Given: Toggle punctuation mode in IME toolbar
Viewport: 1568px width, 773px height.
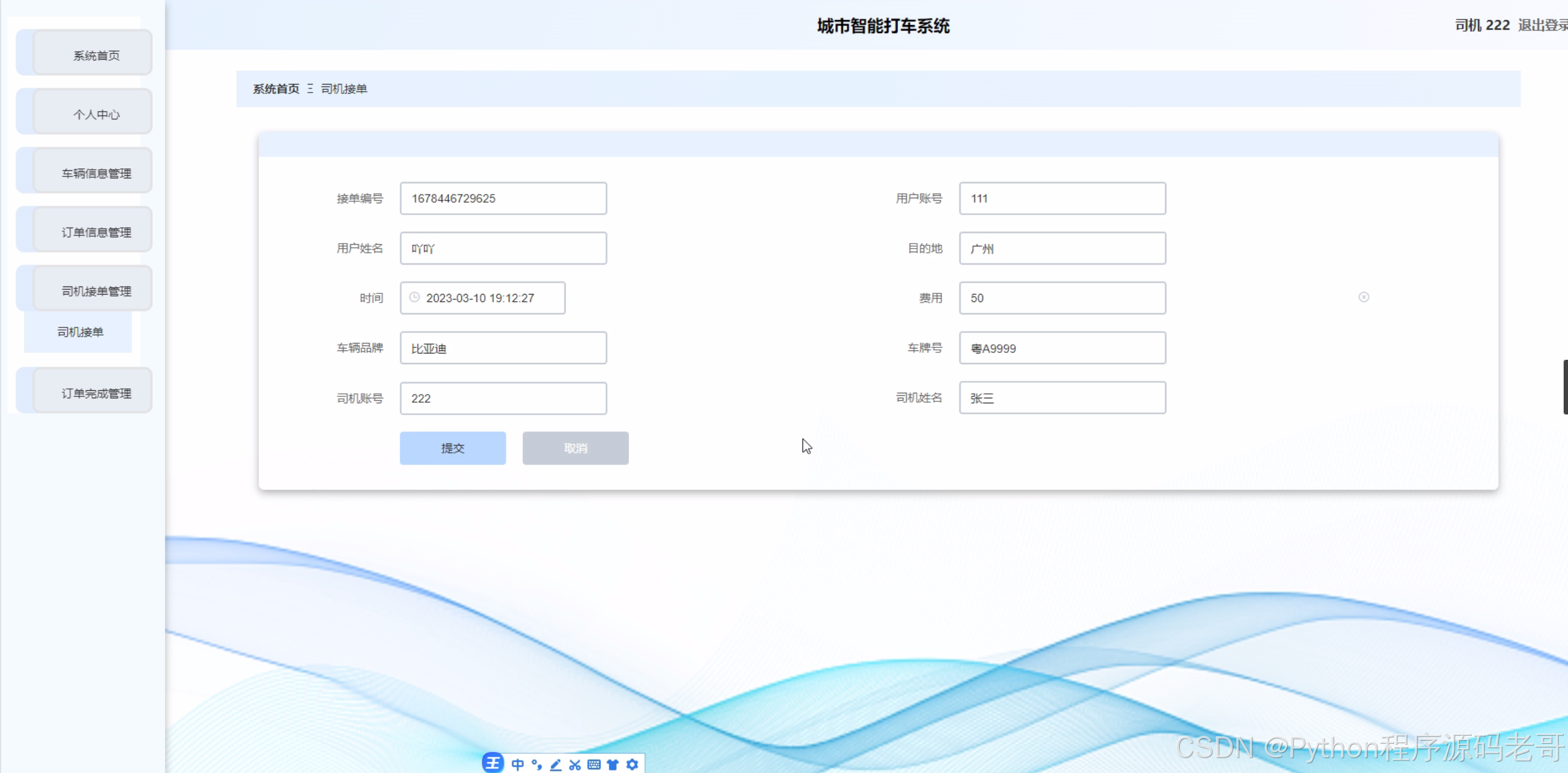Looking at the screenshot, I should click(537, 764).
